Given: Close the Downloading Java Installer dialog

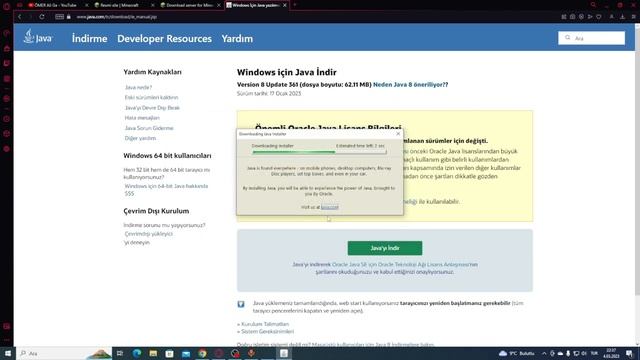Looking at the screenshot, I should (x=398, y=134).
